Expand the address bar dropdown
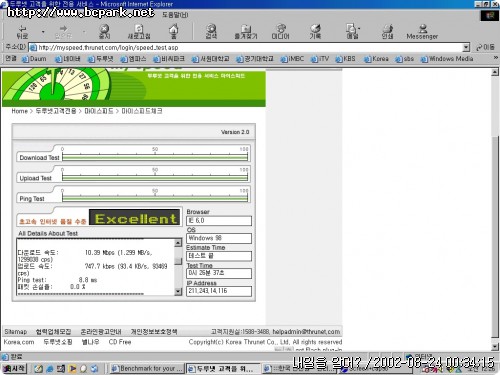The image size is (500, 375). click(466, 47)
